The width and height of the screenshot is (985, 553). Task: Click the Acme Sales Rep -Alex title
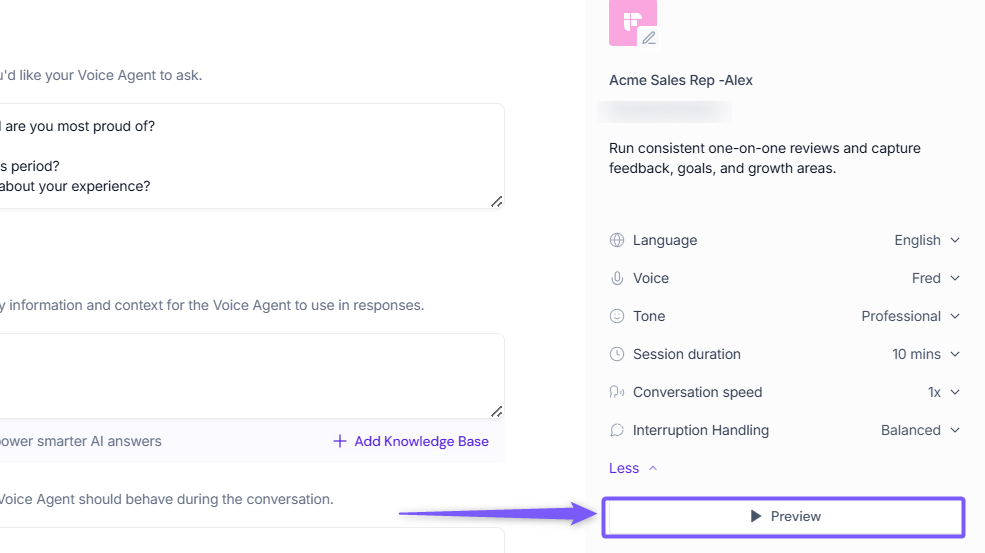click(680, 80)
